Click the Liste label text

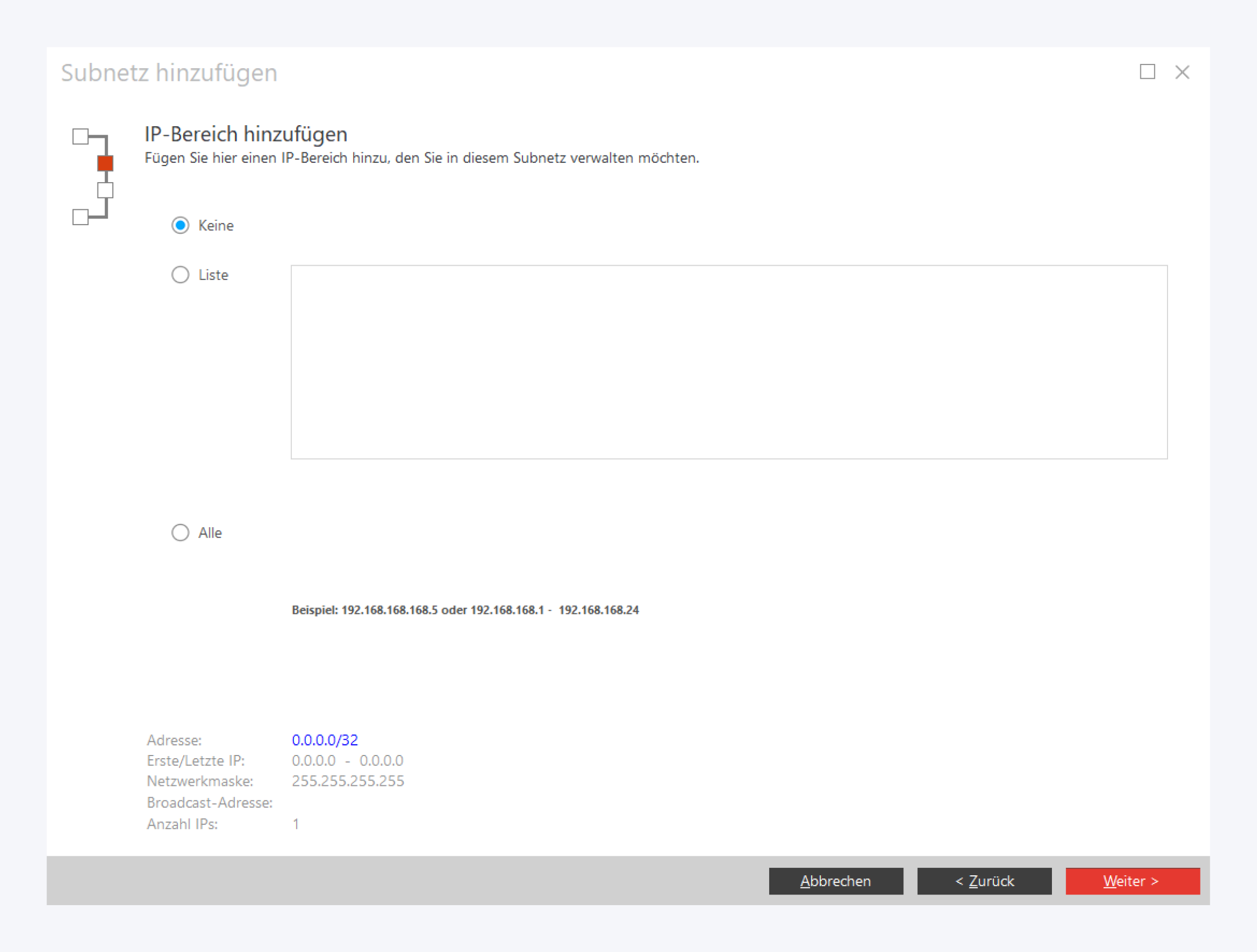point(213,275)
